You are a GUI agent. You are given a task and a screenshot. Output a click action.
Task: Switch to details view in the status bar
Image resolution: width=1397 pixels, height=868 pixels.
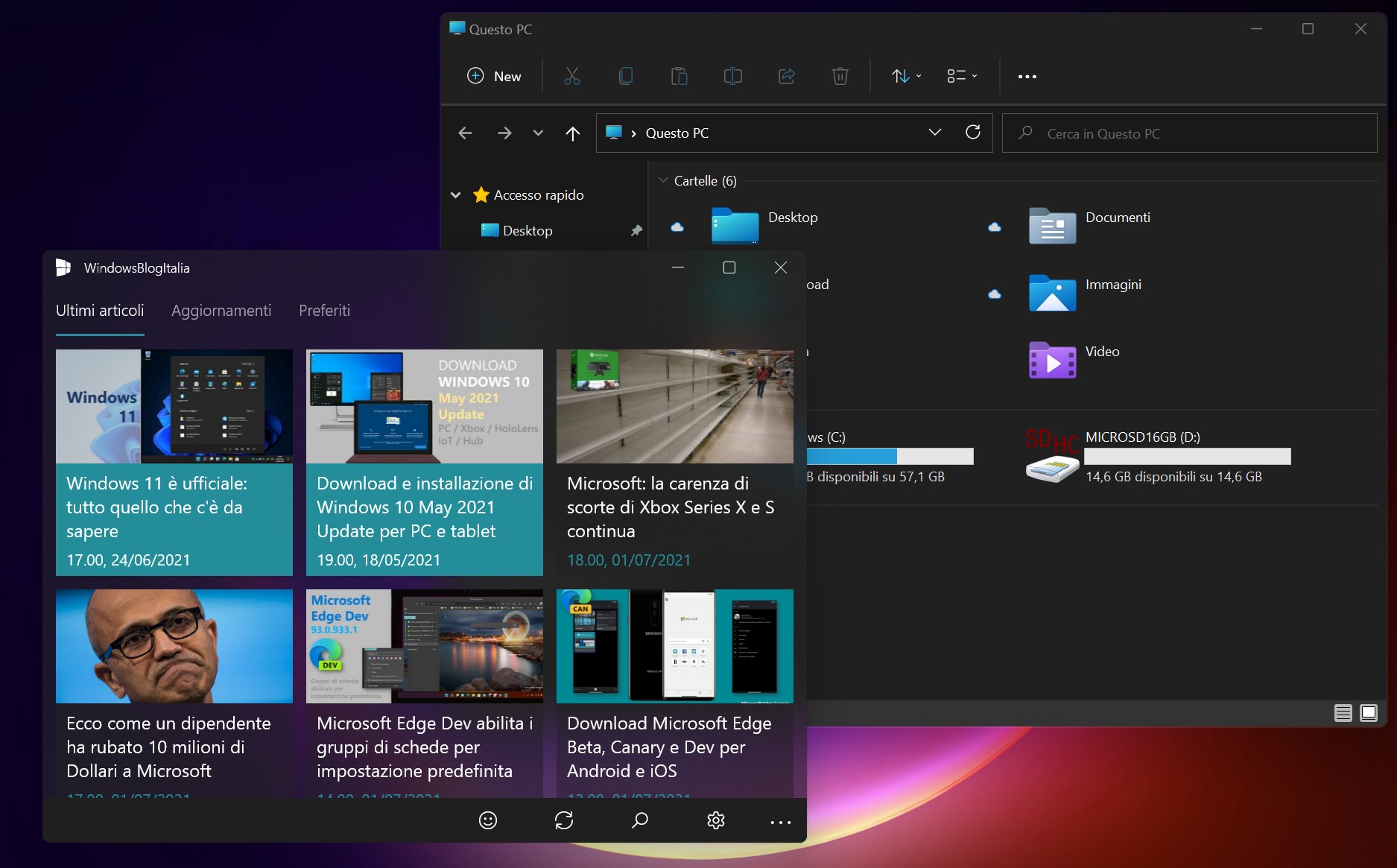click(x=1343, y=713)
